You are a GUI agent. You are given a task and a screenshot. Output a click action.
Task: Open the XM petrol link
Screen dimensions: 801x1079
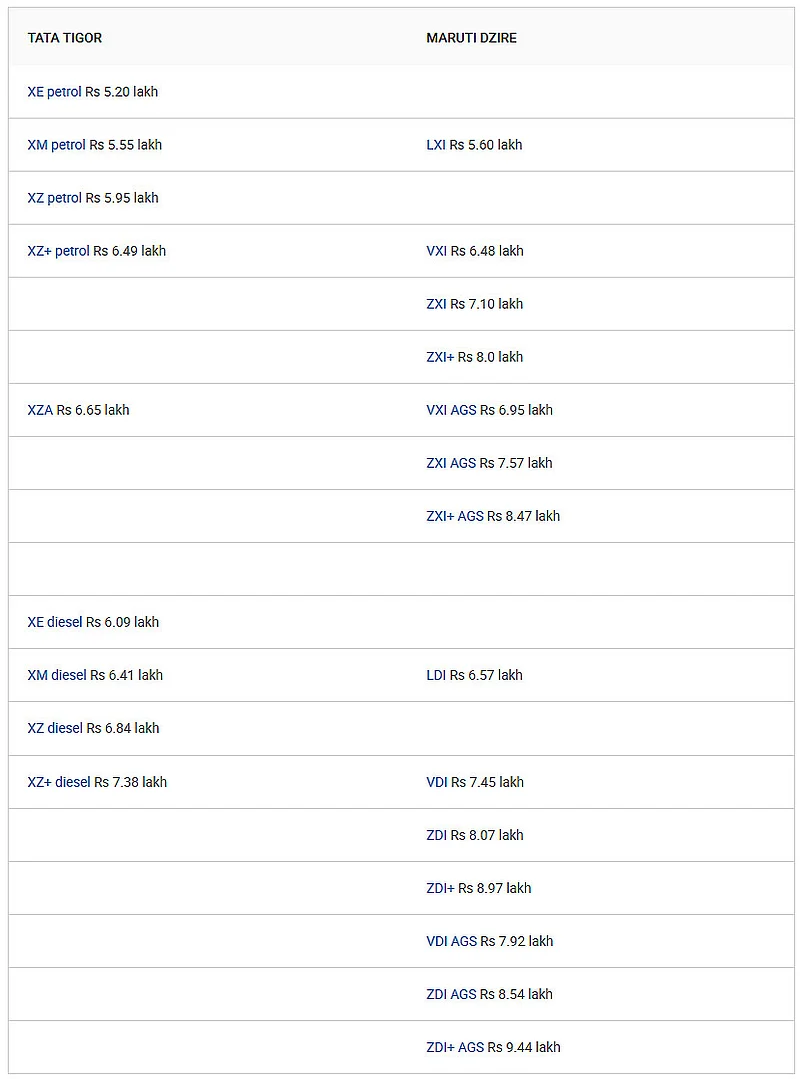coord(56,145)
